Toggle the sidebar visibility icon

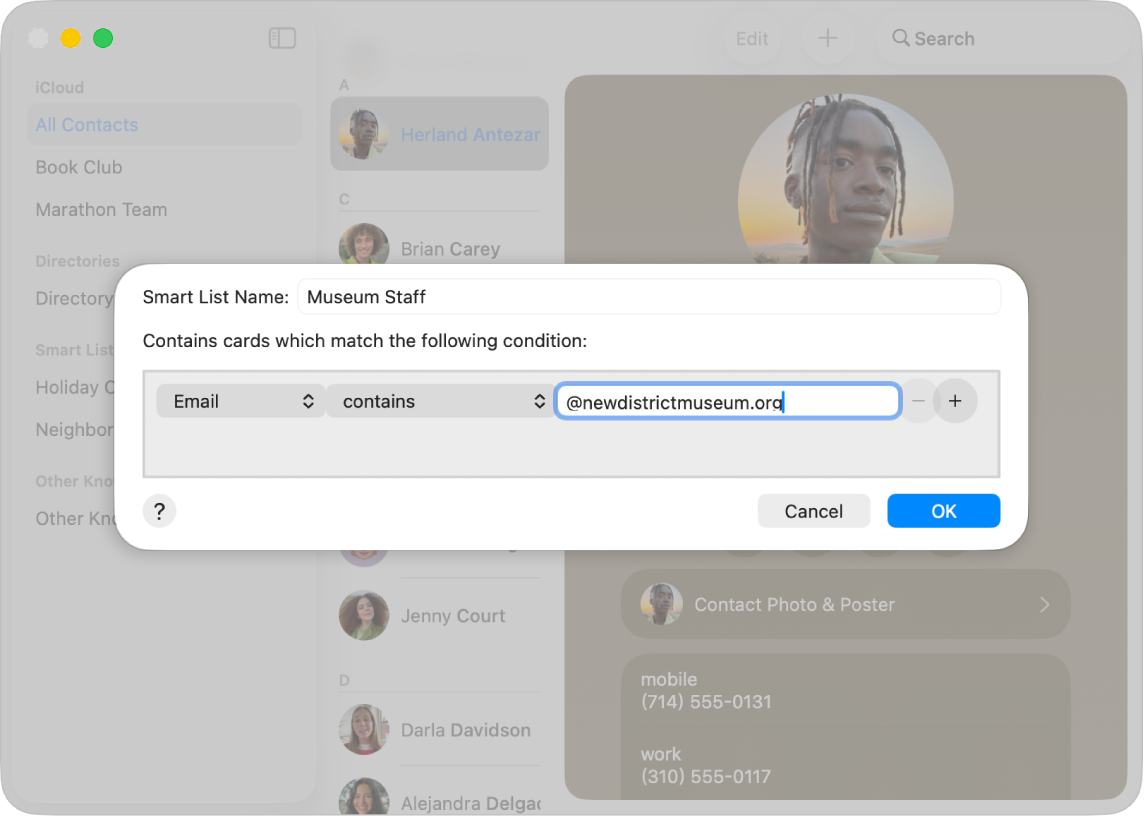[282, 38]
